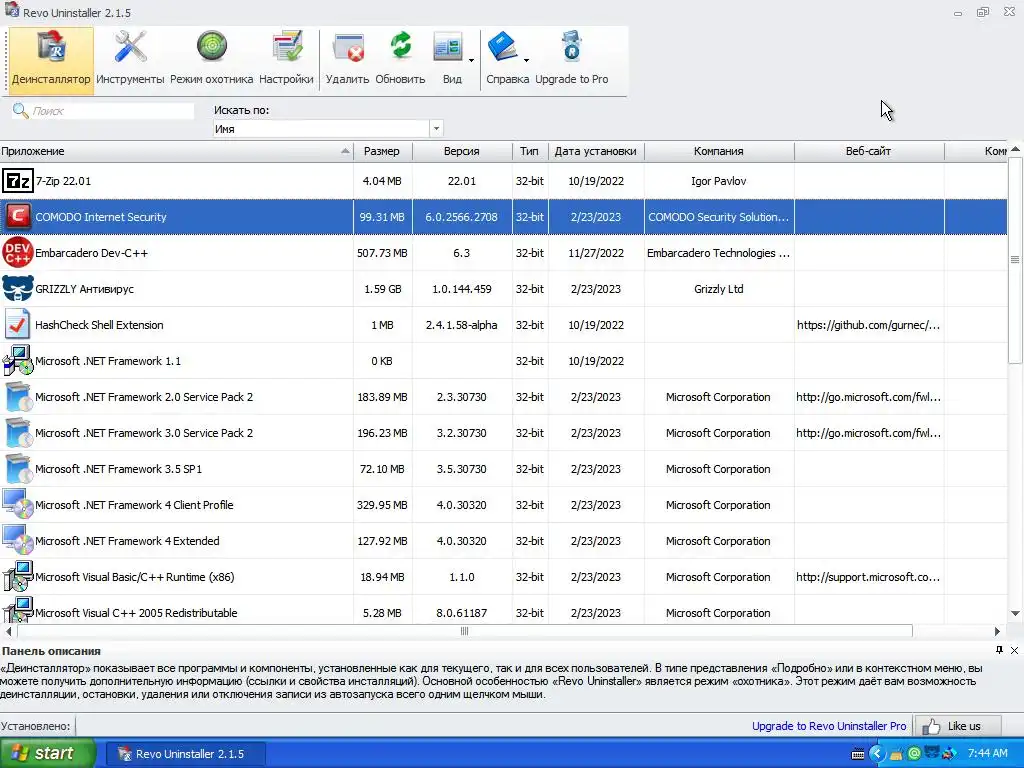Image resolution: width=1024 pixels, height=768 pixels.
Task: Click the .NET Framework 1.1 icon
Action: [18, 360]
